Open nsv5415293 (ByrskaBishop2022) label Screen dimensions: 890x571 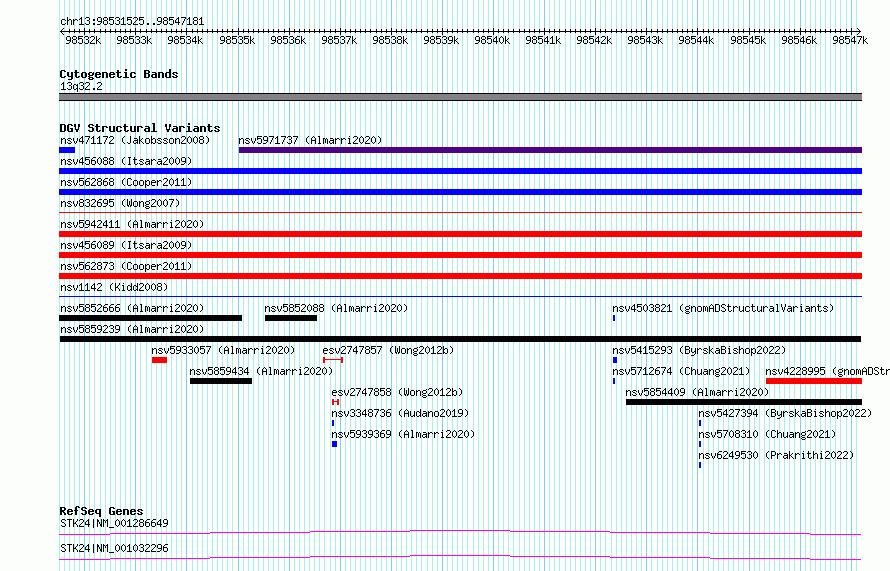699,350
